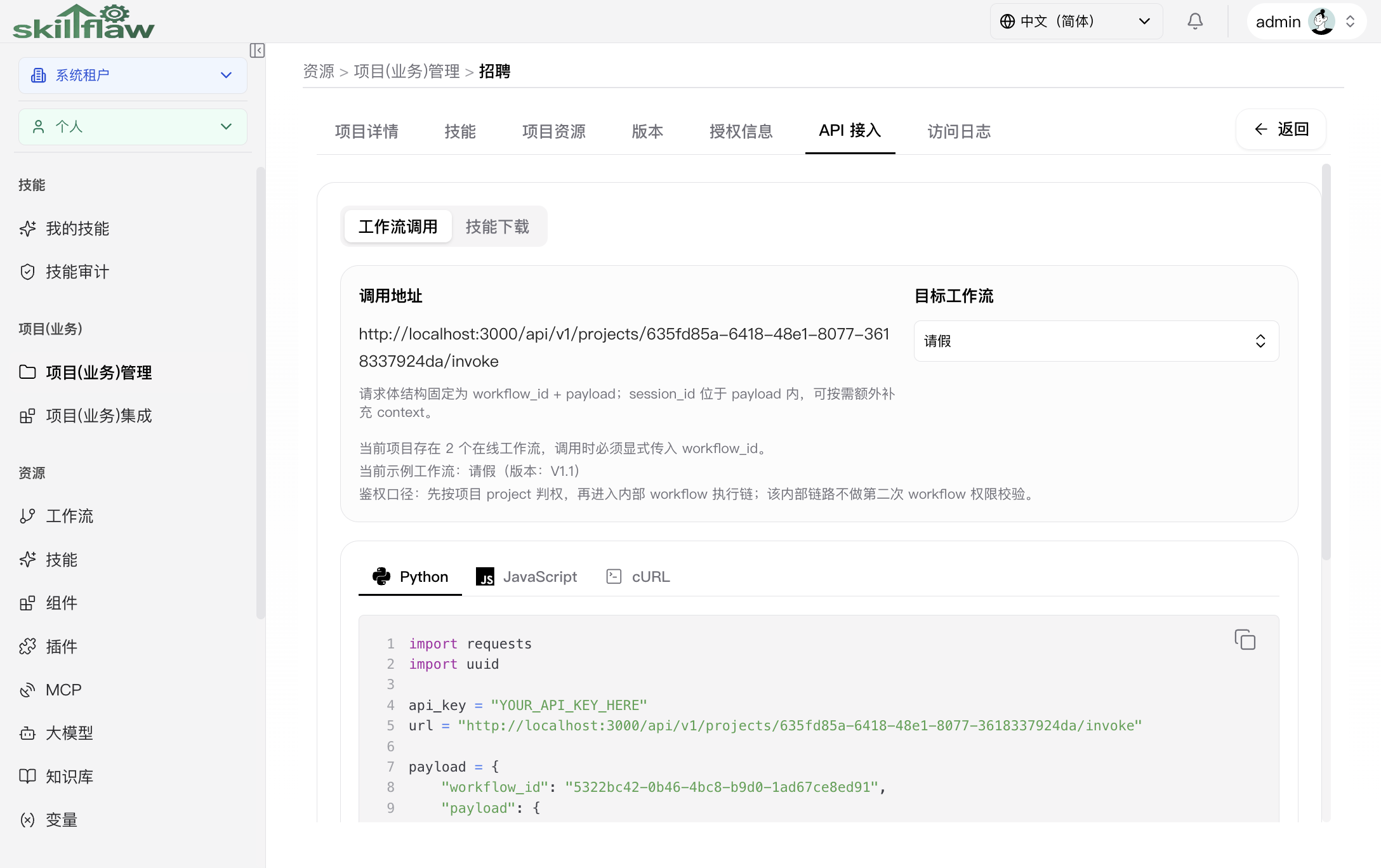Click the skillflow logo
The width and height of the screenshot is (1381, 868).
[83, 22]
